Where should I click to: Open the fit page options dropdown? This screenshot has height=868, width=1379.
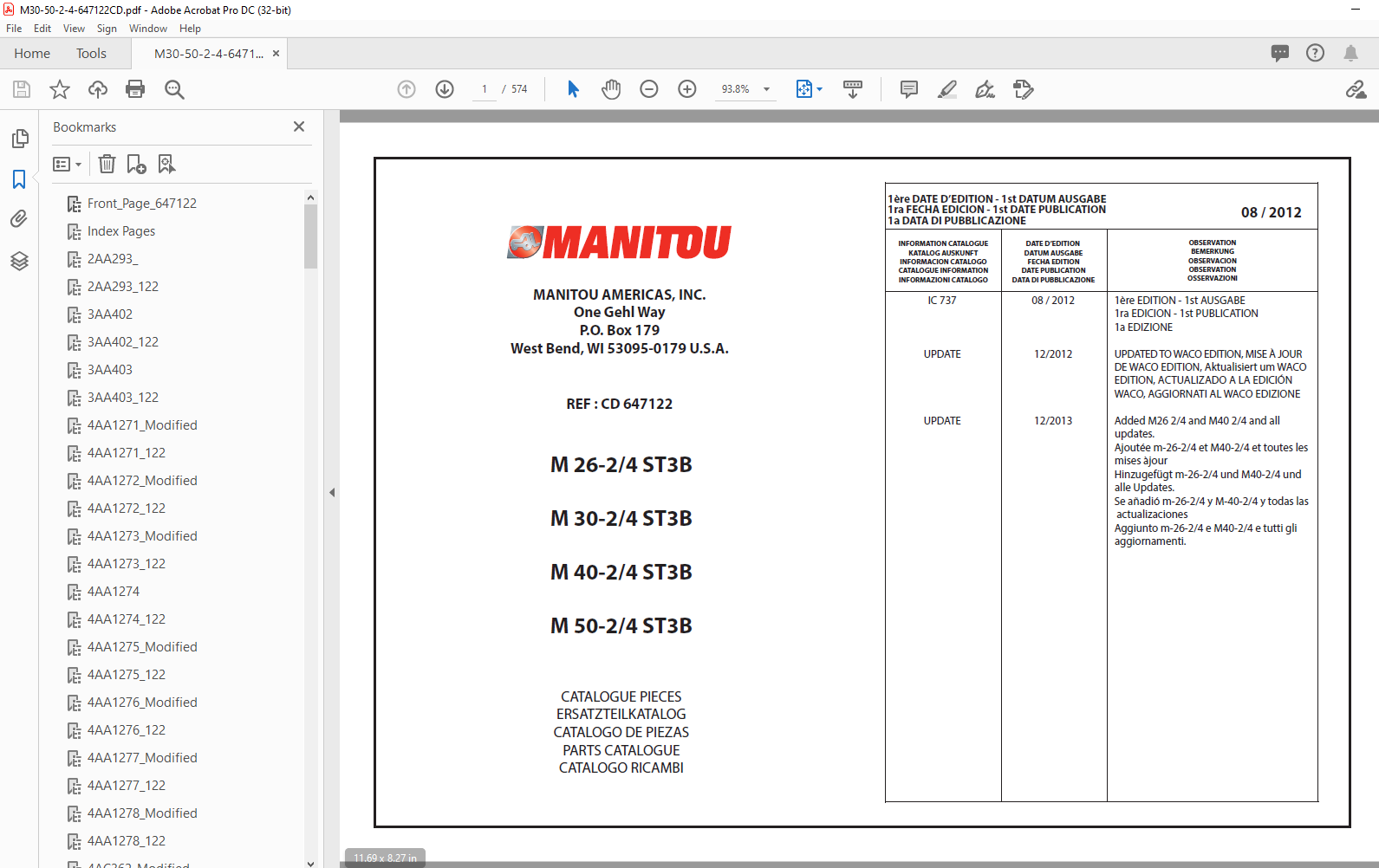(819, 89)
